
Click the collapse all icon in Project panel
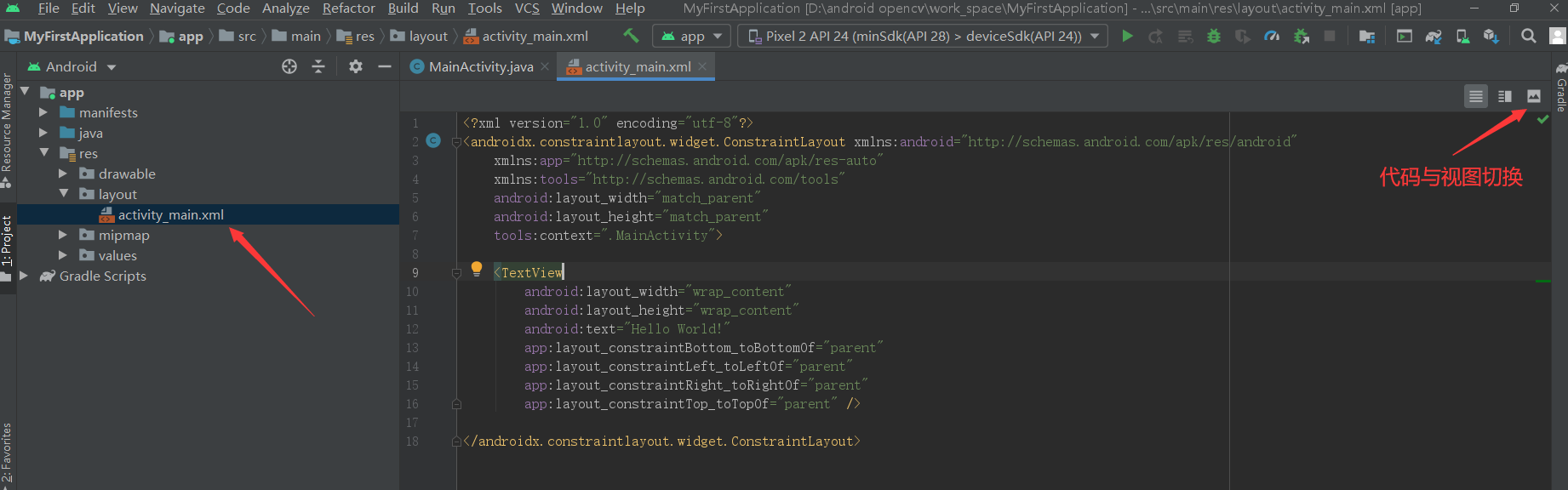[318, 66]
